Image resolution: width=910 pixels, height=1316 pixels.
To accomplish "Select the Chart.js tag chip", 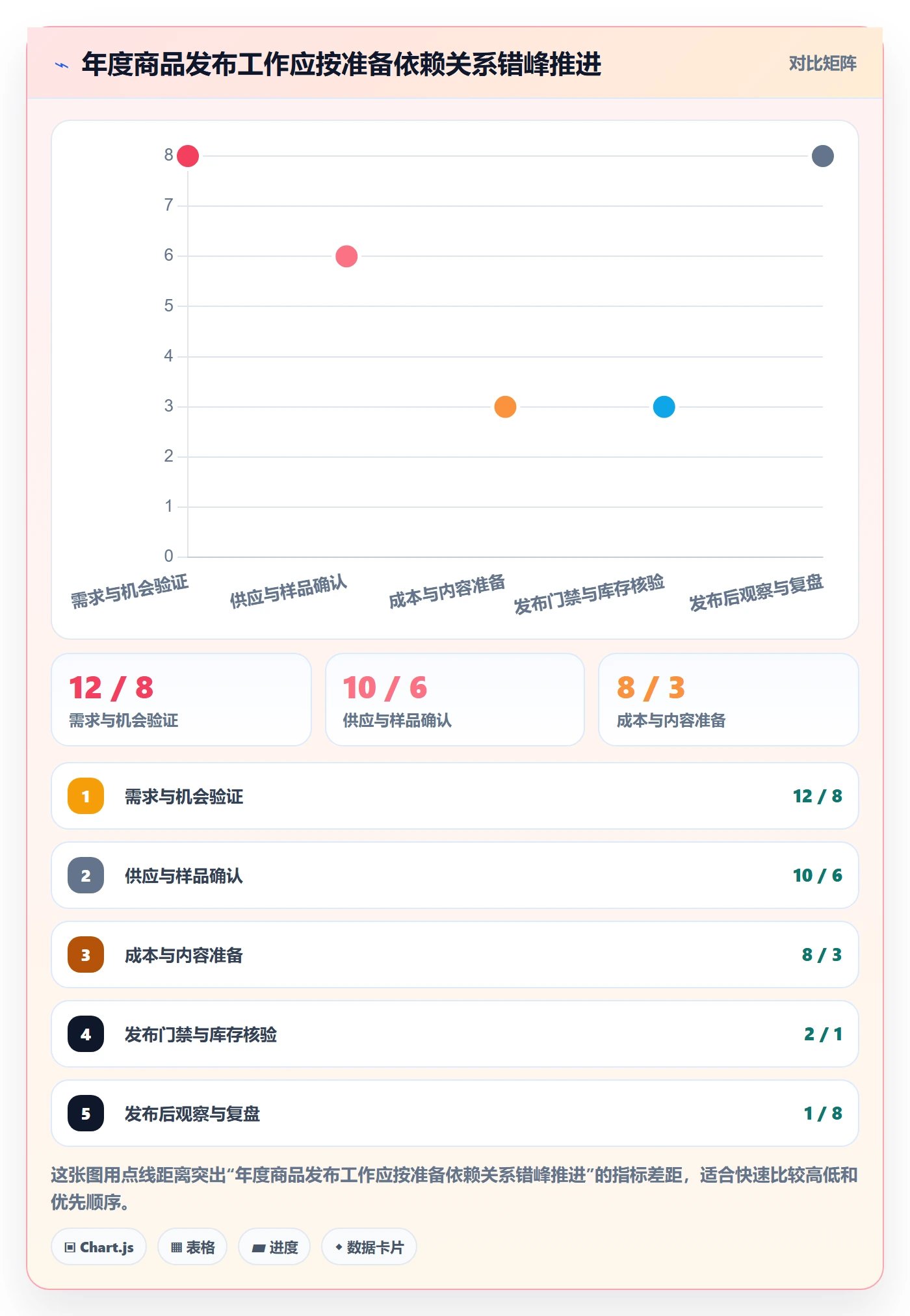I will click(x=99, y=1247).
